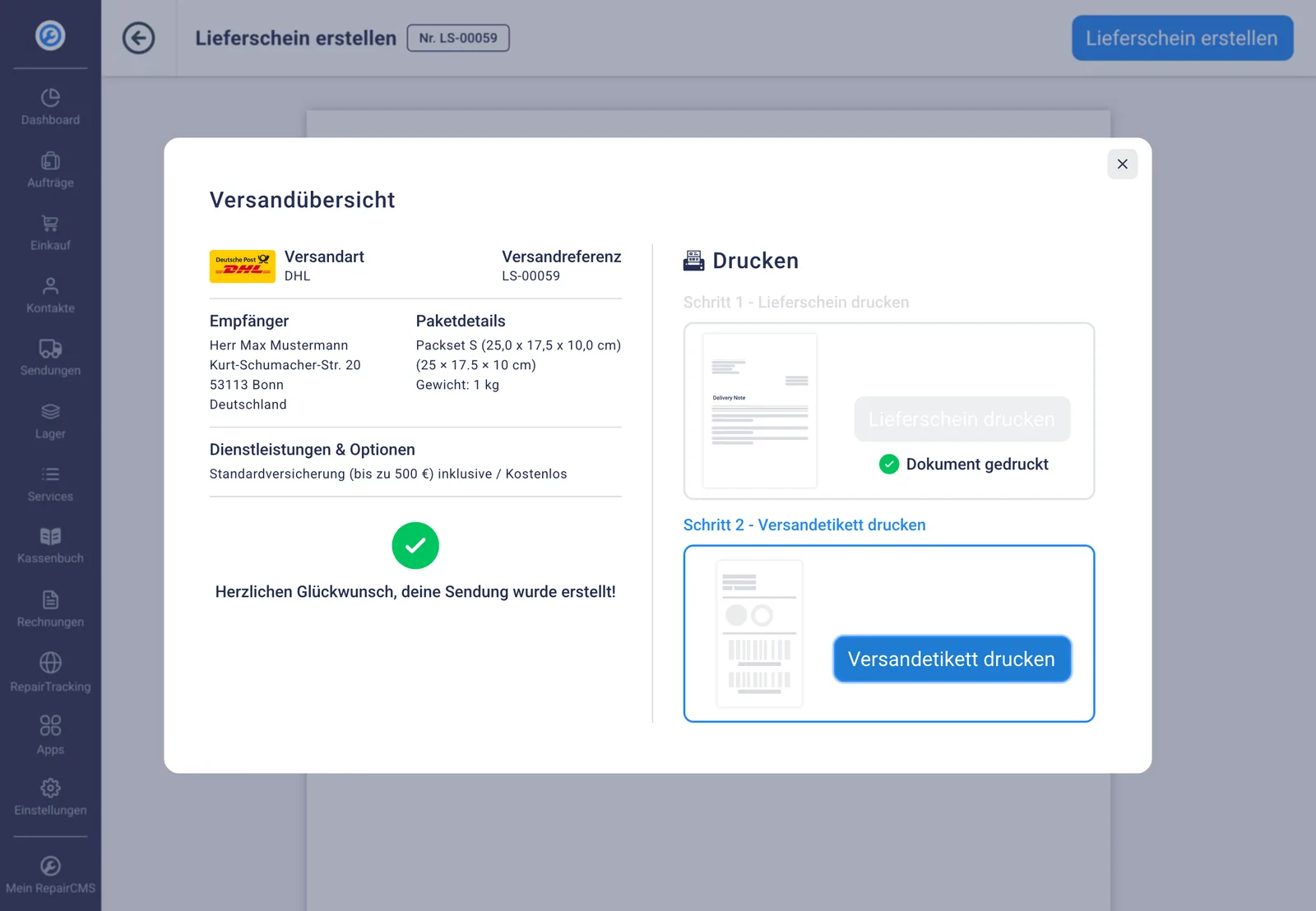Click the back arrow button
This screenshot has height=911, width=1316.
(x=139, y=38)
